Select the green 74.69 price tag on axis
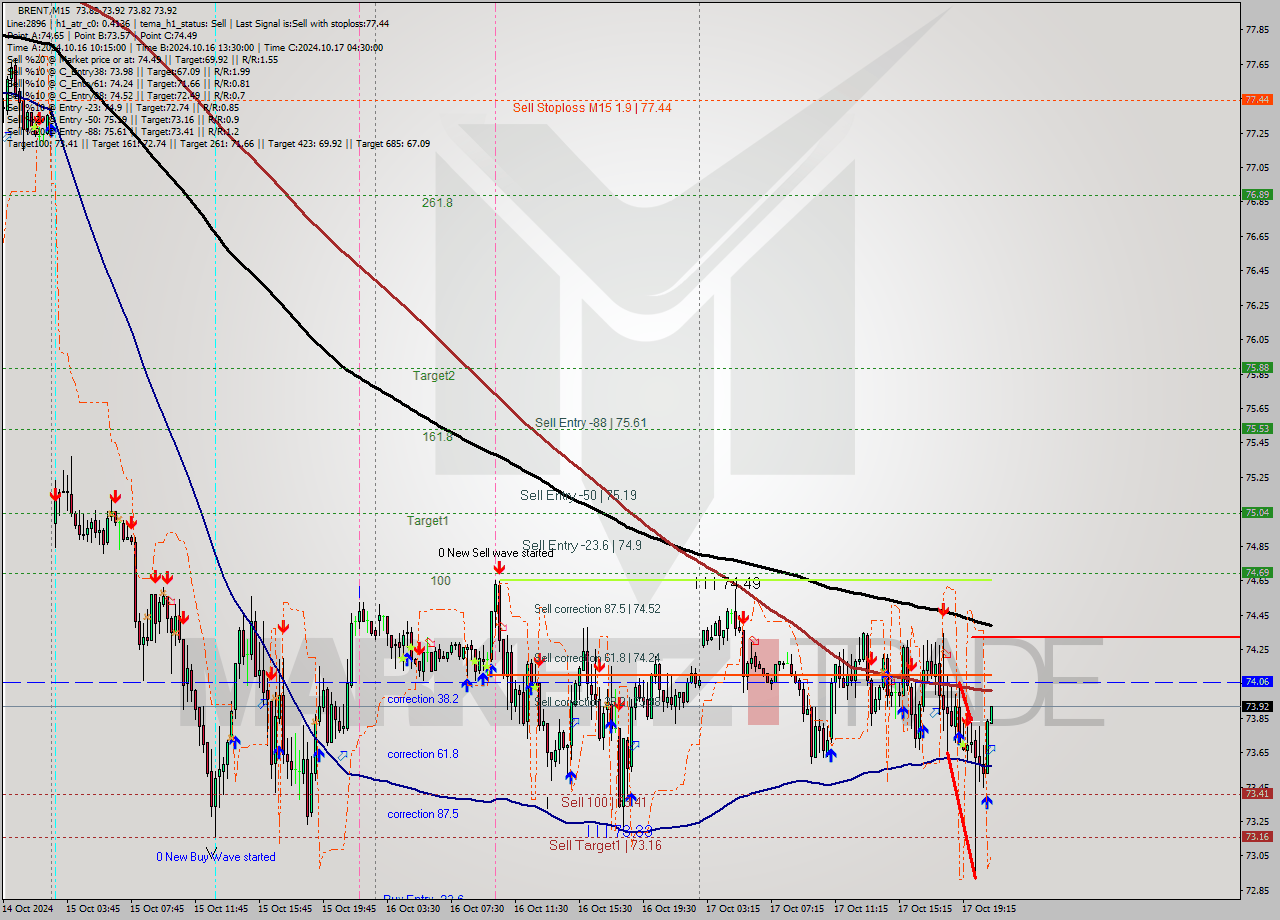Screen dimensions: 1280x920 pos(1257,573)
